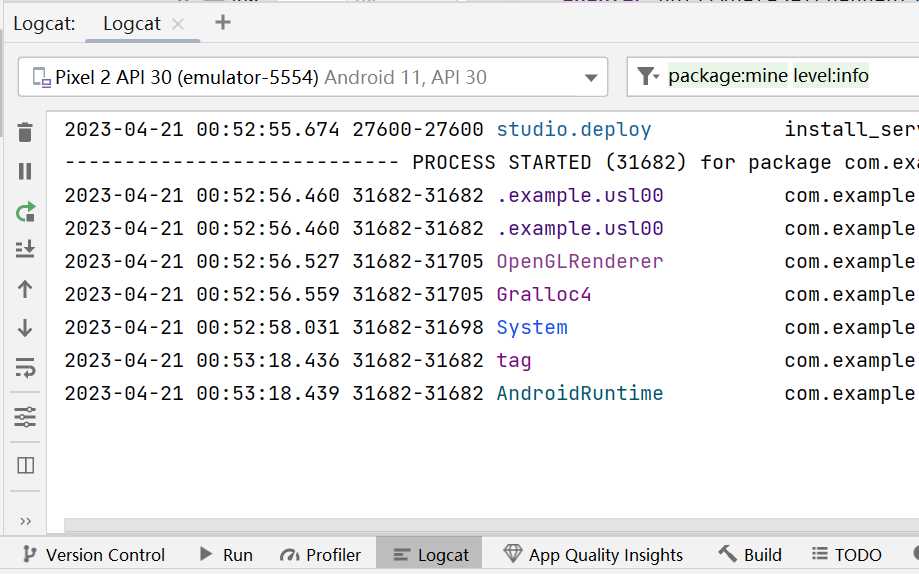
Task: Restart Logcat using the green arrow icon
Action: [x=25, y=211]
